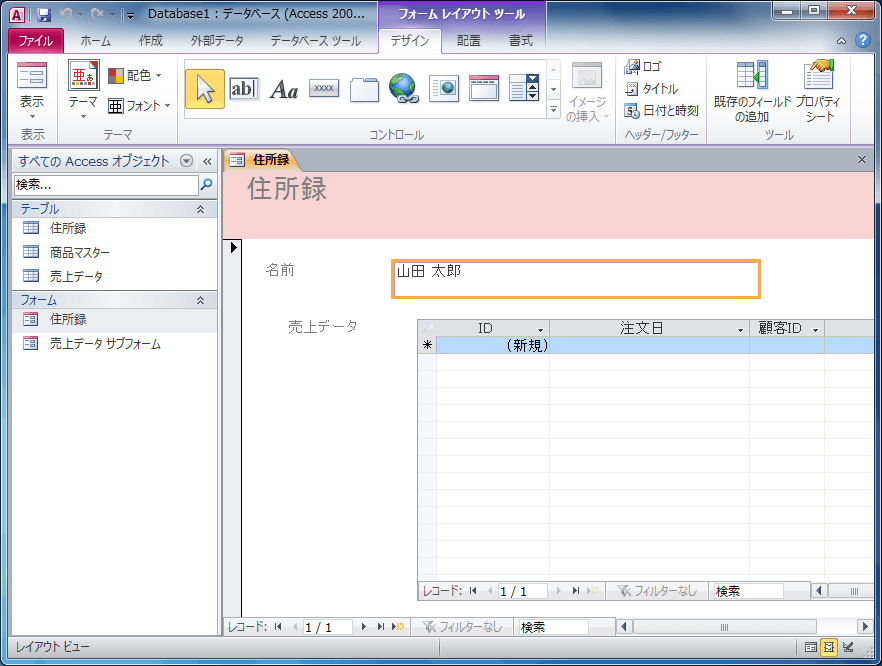Open the テーマ gallery

(83, 90)
